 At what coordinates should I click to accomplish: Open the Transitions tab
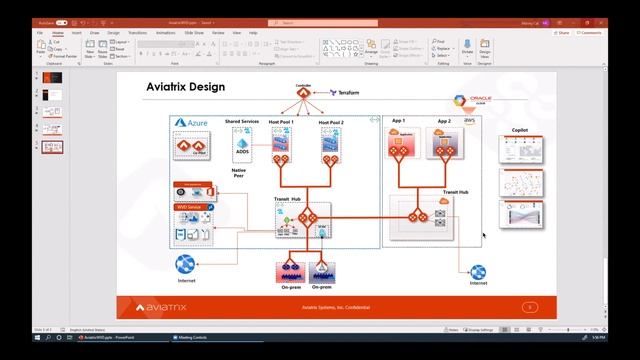point(137,33)
